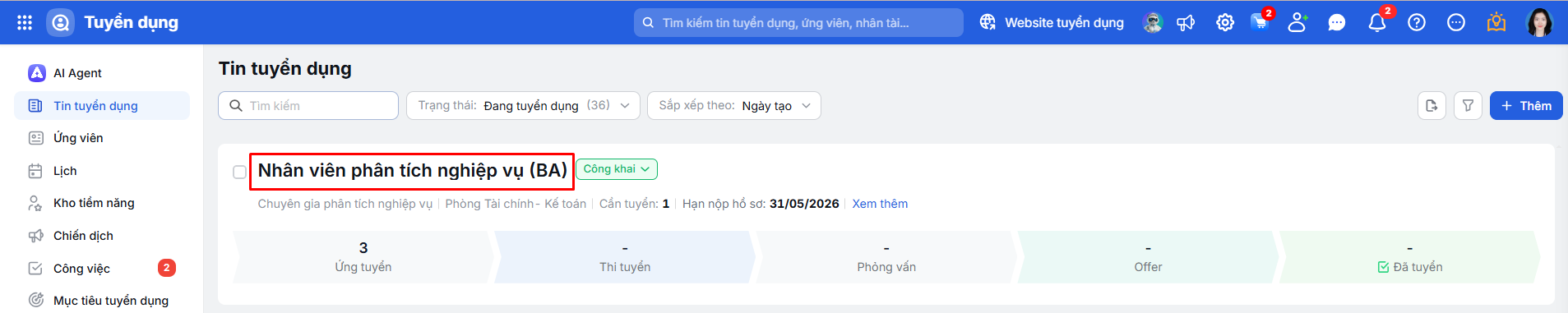Click the help question mark icon

1417,22
